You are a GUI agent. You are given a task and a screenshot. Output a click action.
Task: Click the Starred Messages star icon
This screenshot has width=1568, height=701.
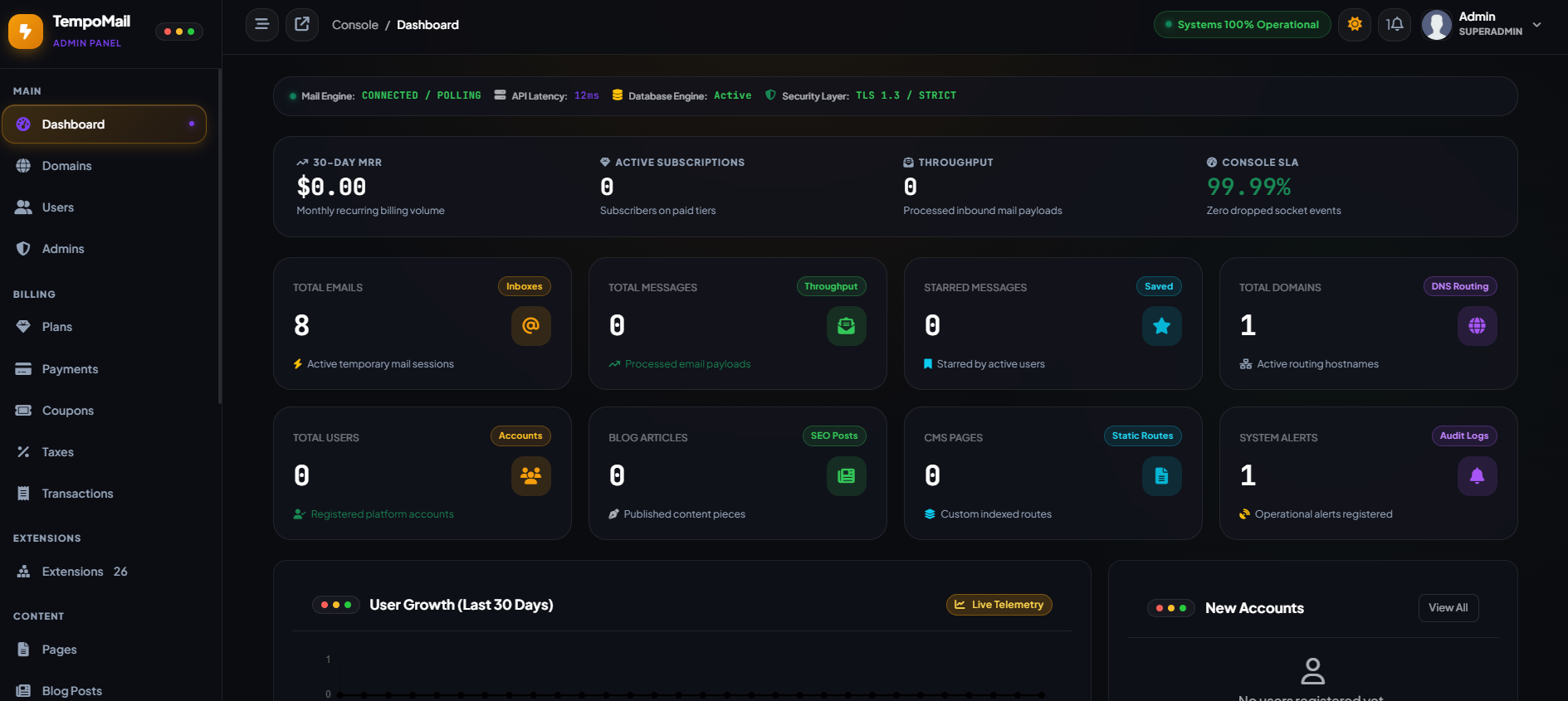1162,326
